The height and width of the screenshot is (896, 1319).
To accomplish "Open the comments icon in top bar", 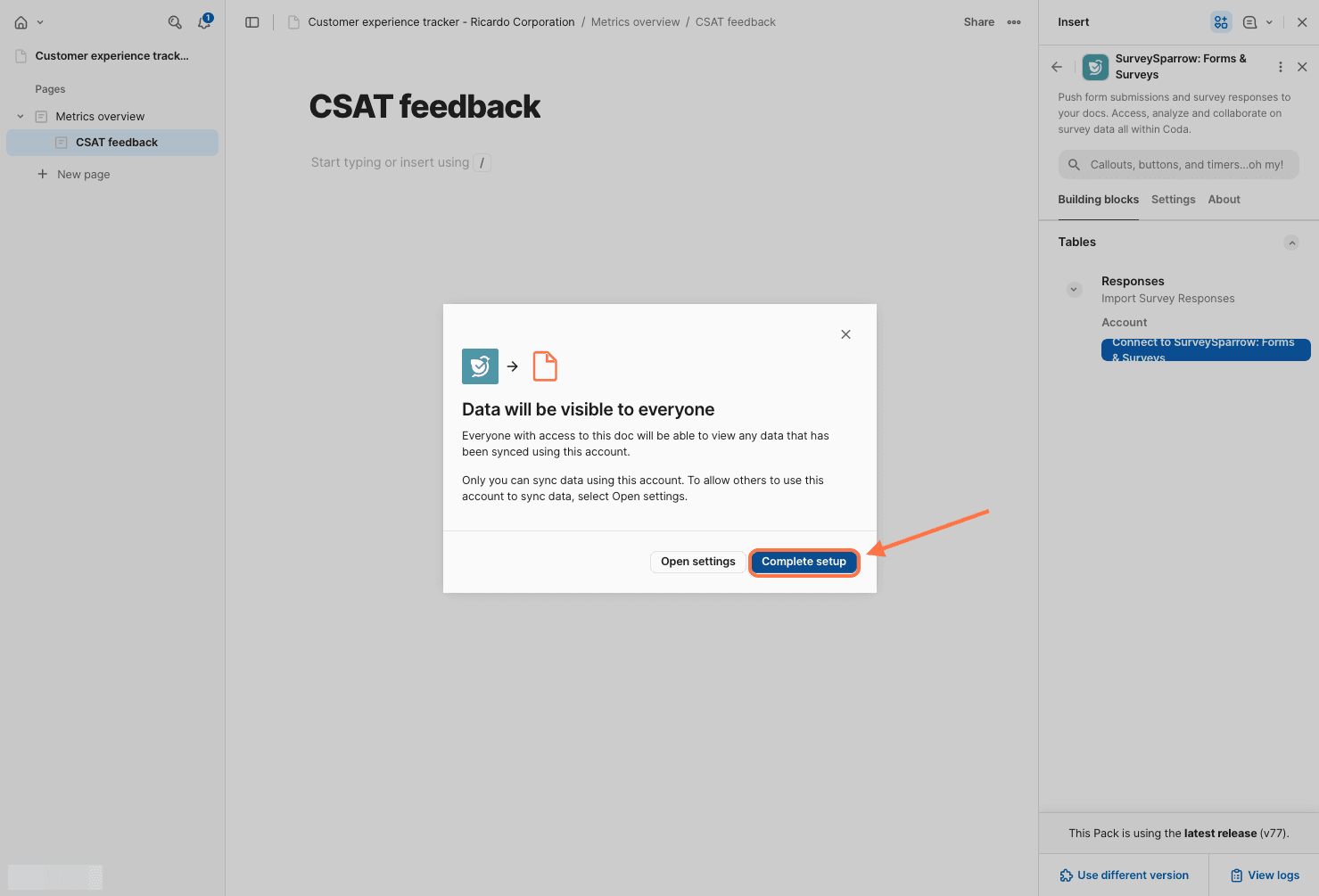I will pos(1249,22).
